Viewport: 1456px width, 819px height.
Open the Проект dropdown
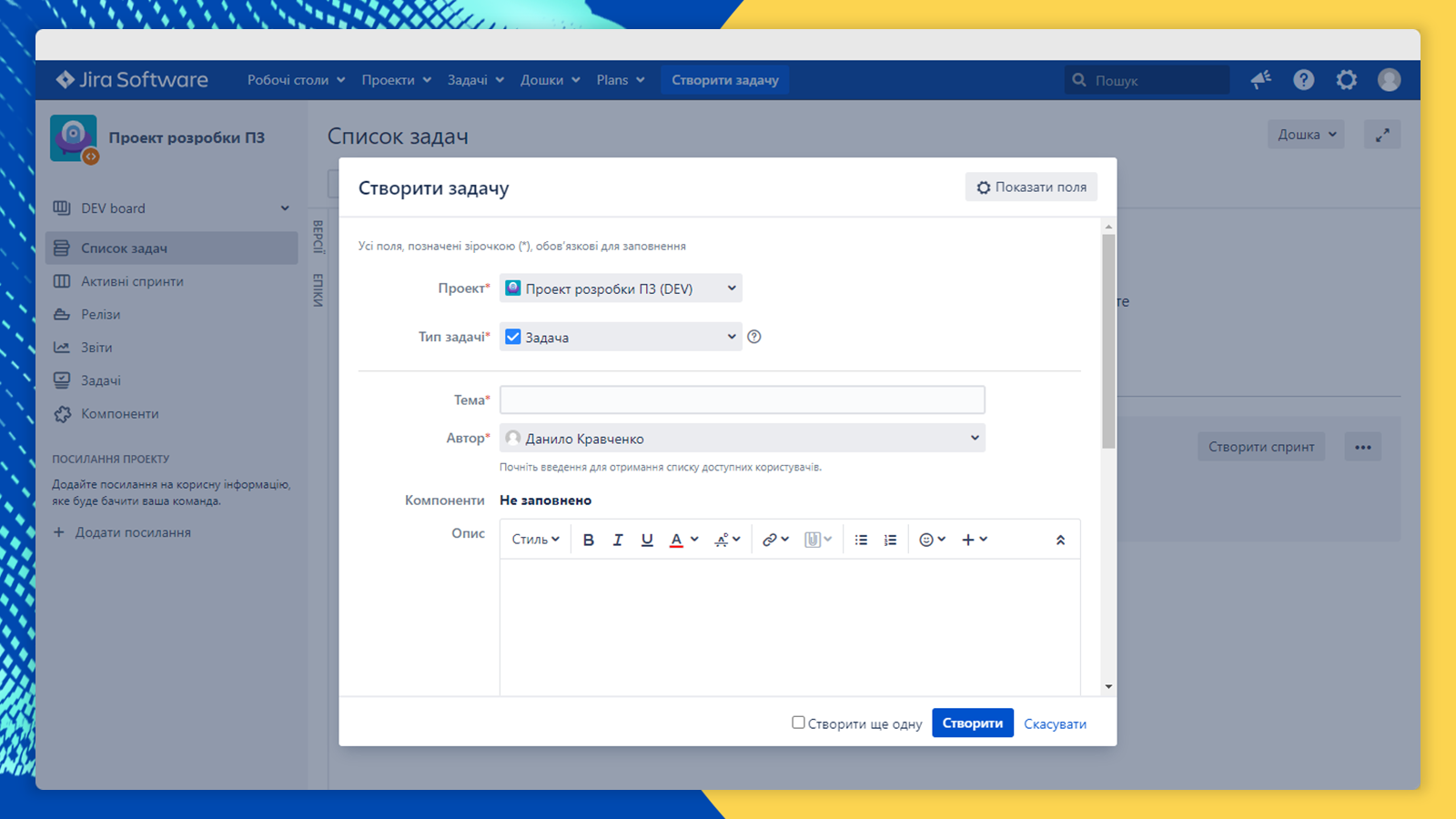621,288
